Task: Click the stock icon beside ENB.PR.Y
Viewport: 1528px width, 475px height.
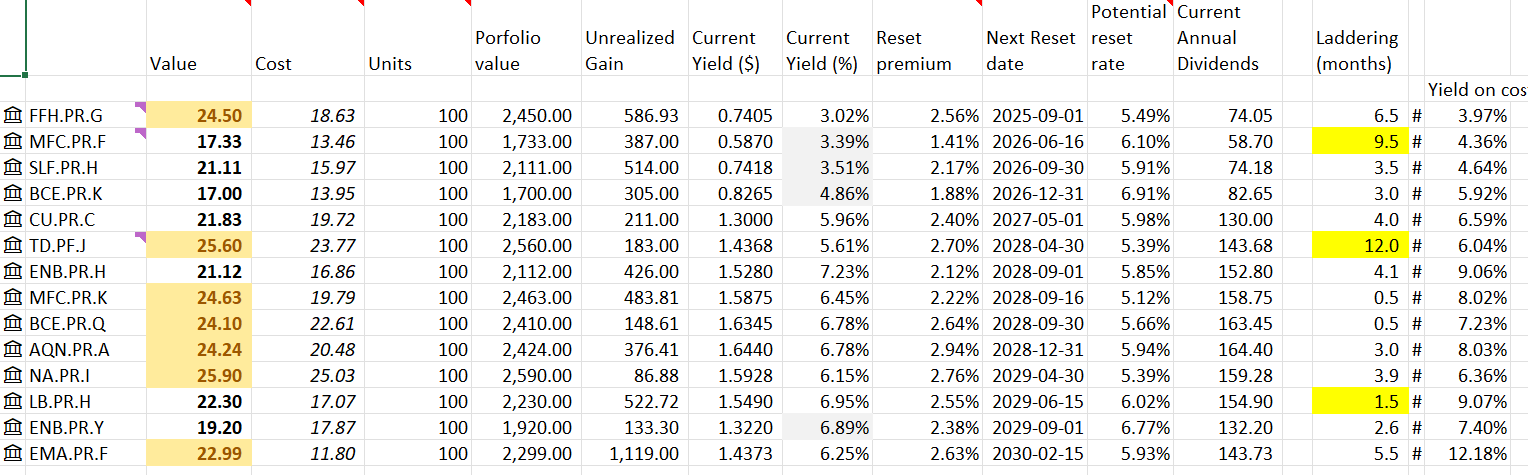Action: pyautogui.click(x=13, y=428)
